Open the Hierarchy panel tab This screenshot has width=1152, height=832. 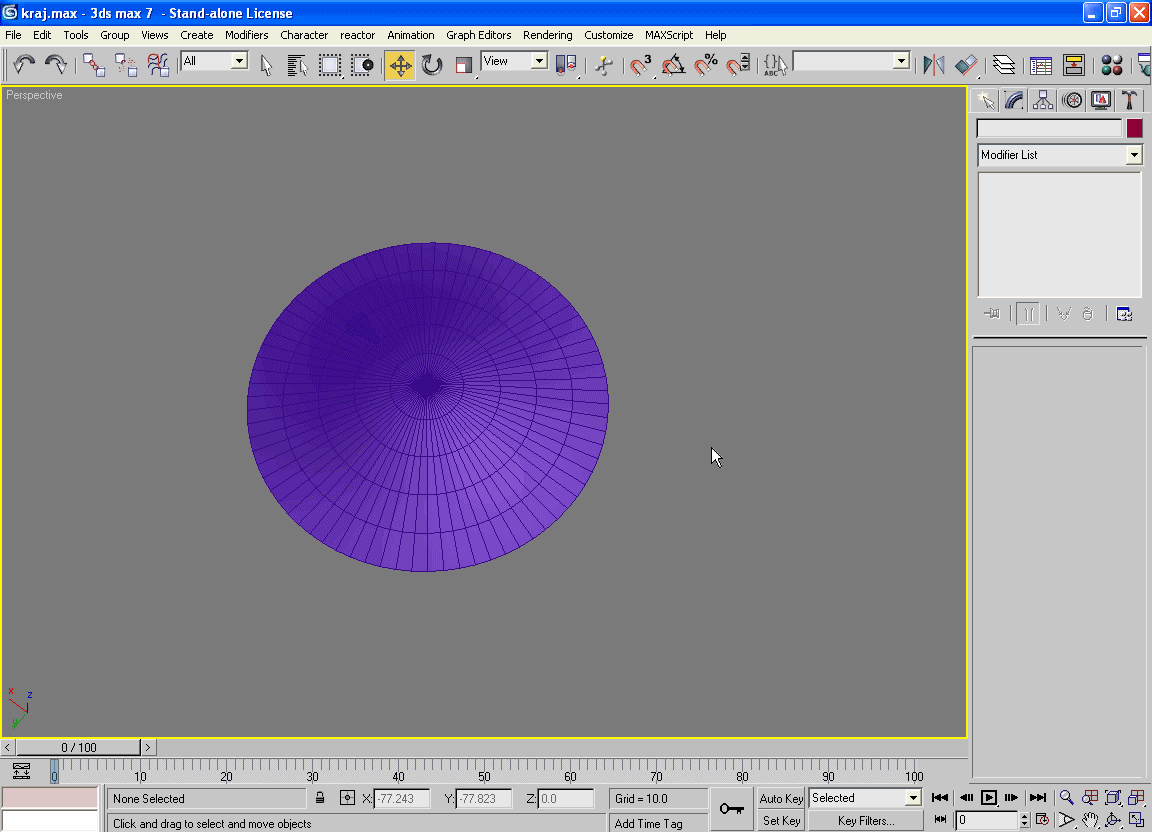click(x=1043, y=100)
